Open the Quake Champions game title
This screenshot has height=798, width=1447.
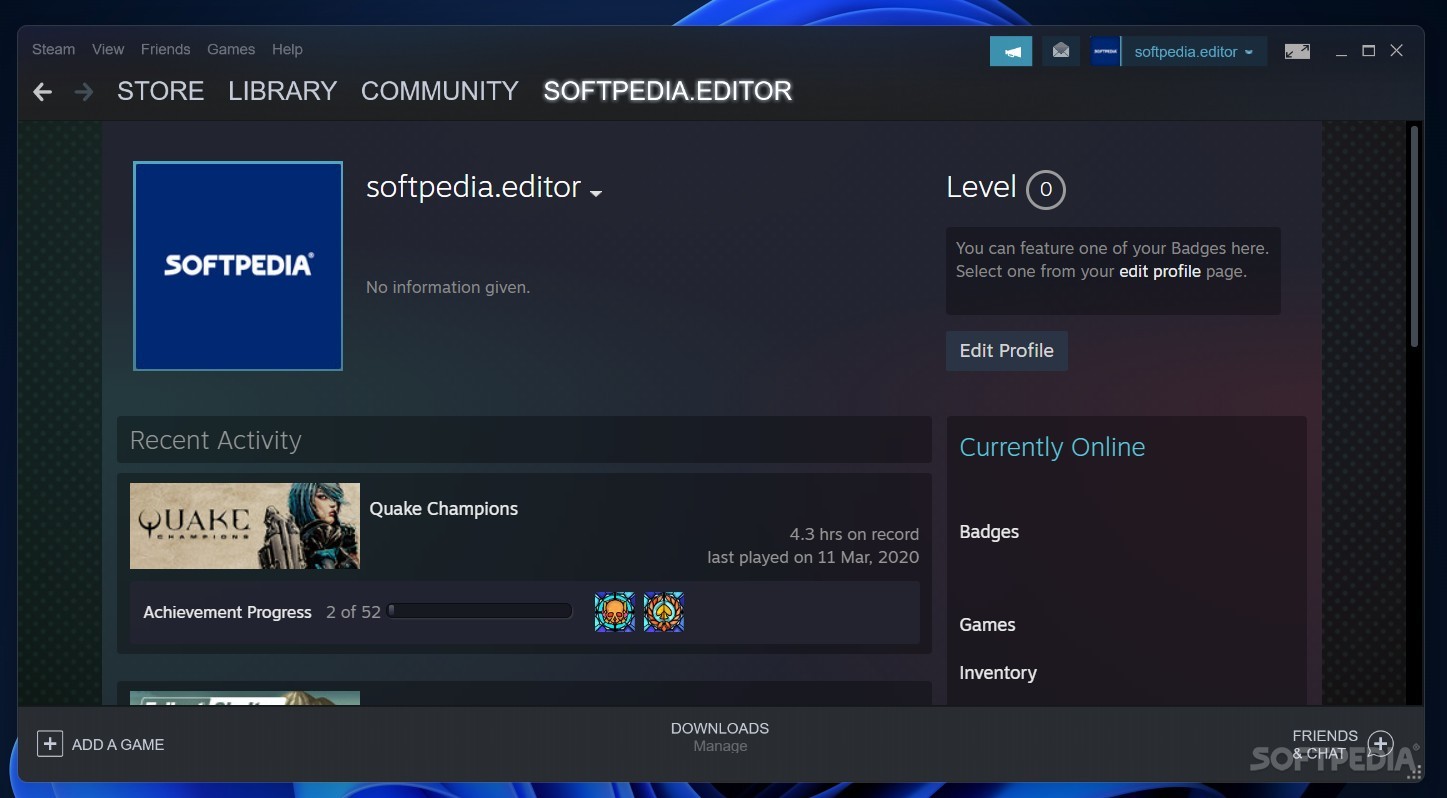[x=444, y=508]
